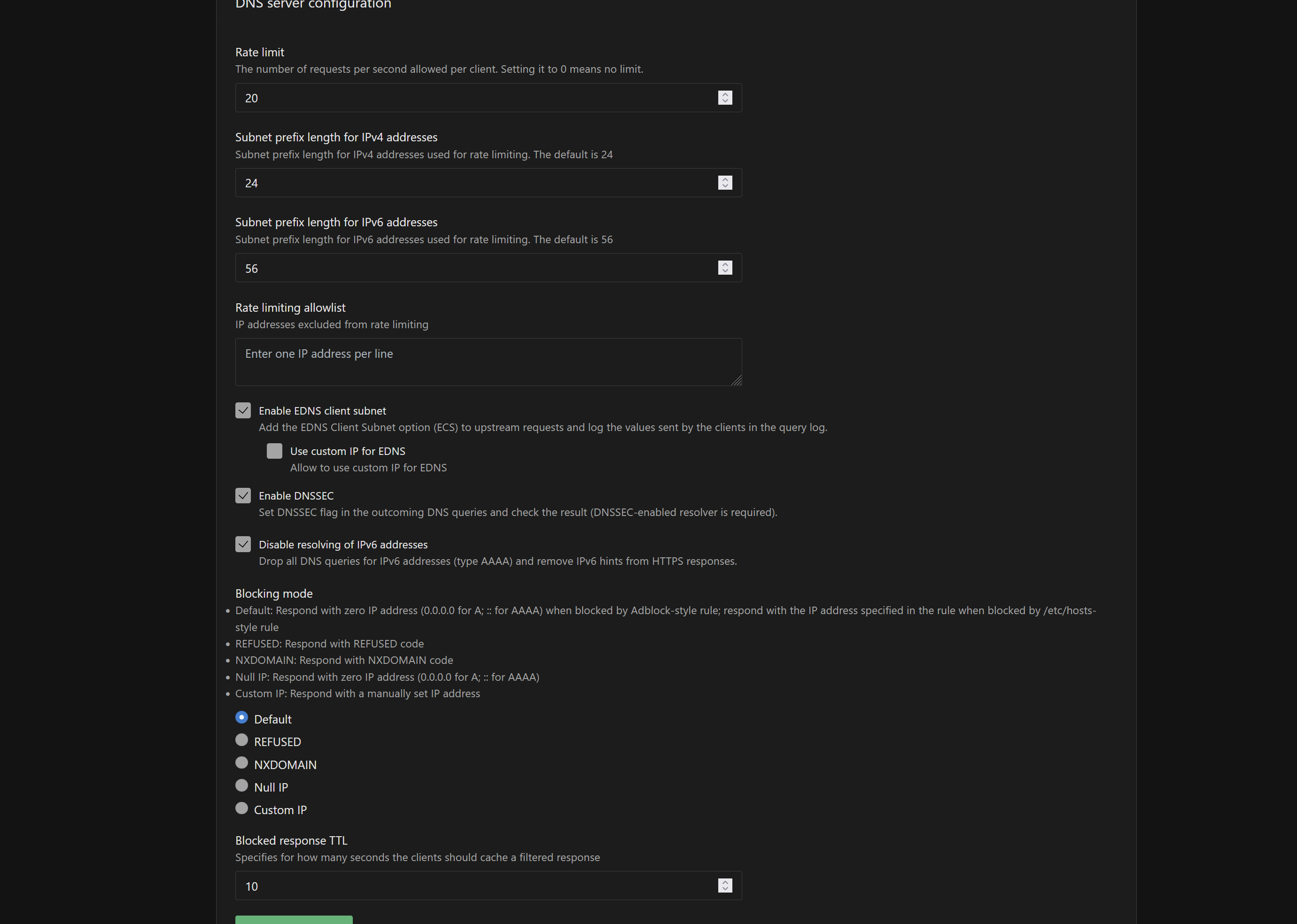Image resolution: width=1297 pixels, height=924 pixels.
Task: Increase the Blocked response TTL value
Action: (724, 883)
